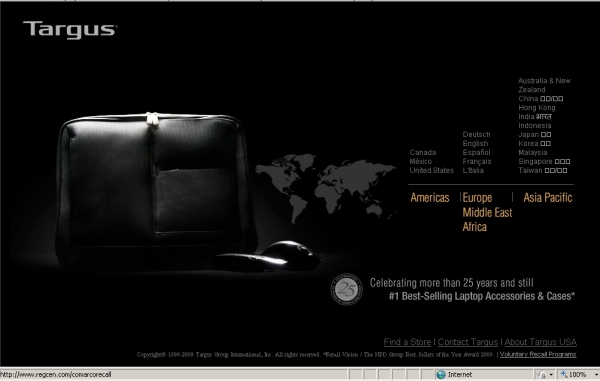The width and height of the screenshot is (600, 381).
Task: Select Français language link
Action: coord(477,161)
